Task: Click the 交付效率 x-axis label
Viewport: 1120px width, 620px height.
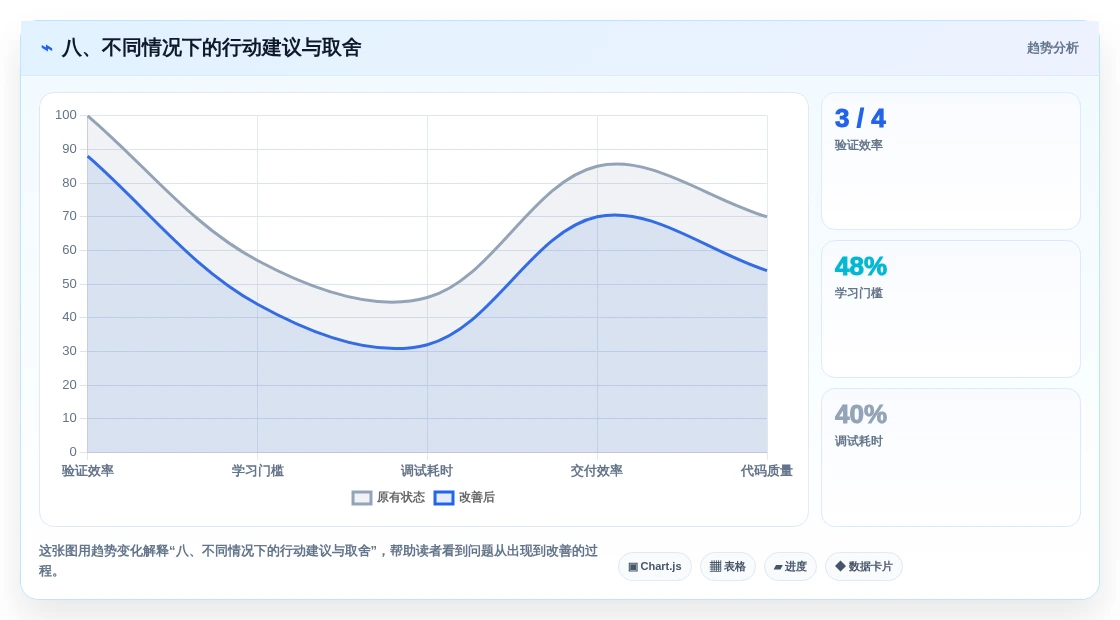Action: click(596, 471)
